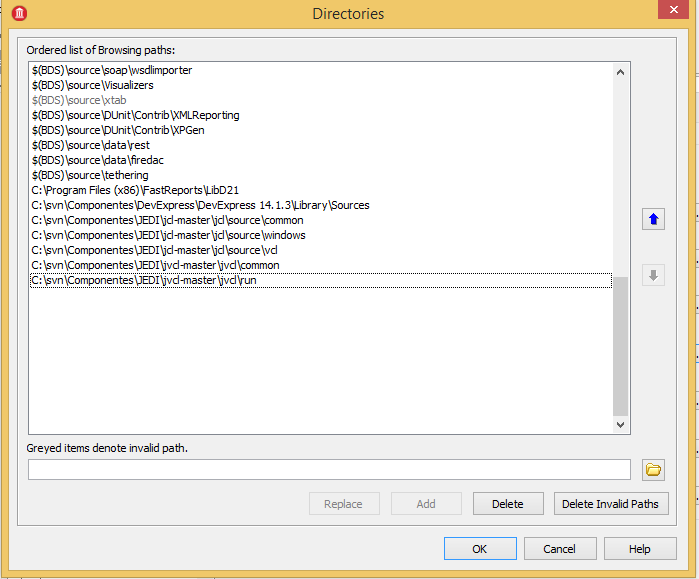699x579 pixels.
Task: Confirm with the OK button
Action: [x=480, y=549]
